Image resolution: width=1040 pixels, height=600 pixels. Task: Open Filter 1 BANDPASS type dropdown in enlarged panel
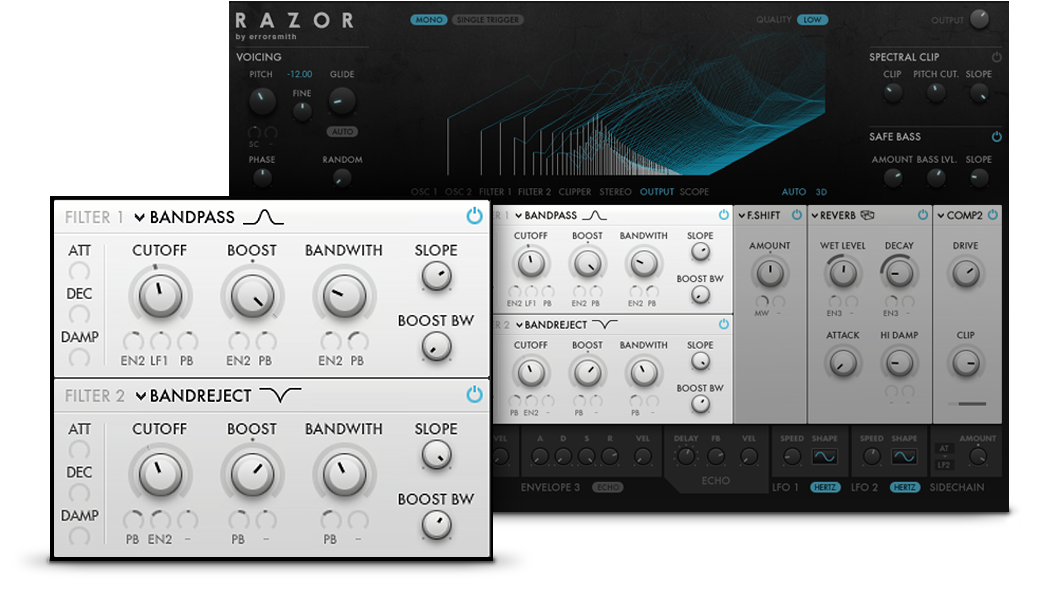(185, 217)
